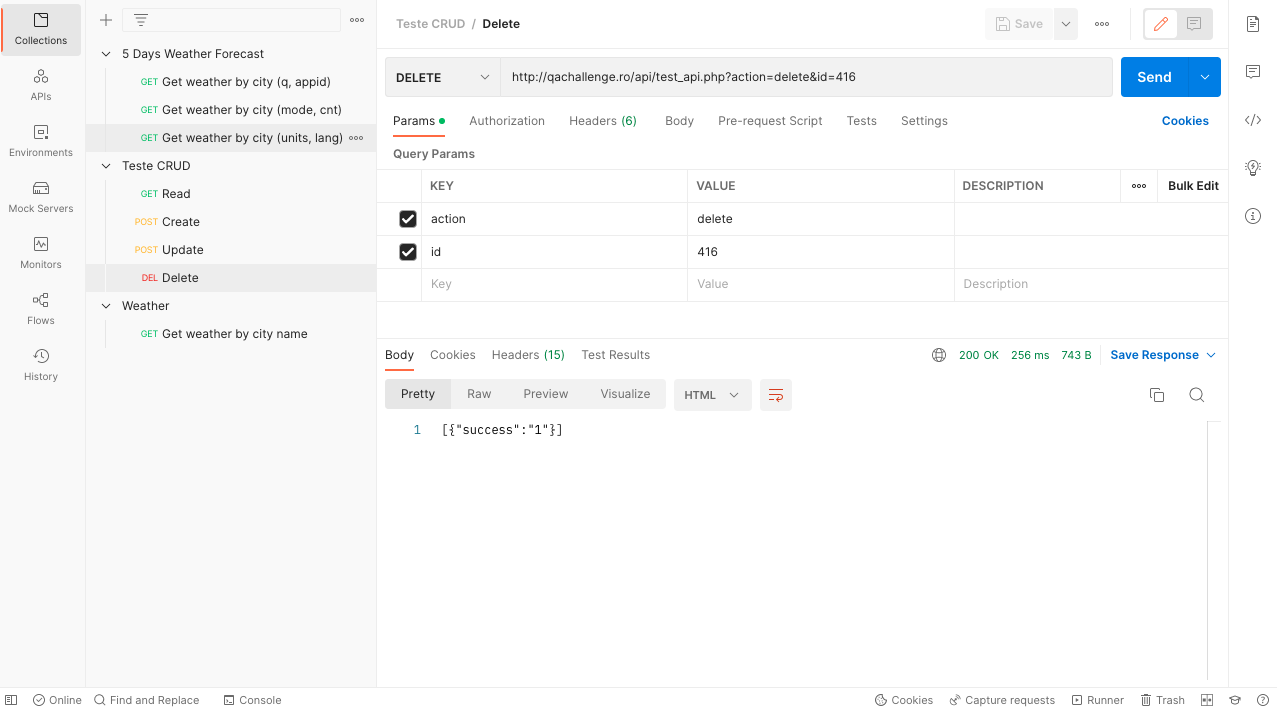The image size is (1277, 712).
Task: Click the Send button
Action: (x=1153, y=76)
